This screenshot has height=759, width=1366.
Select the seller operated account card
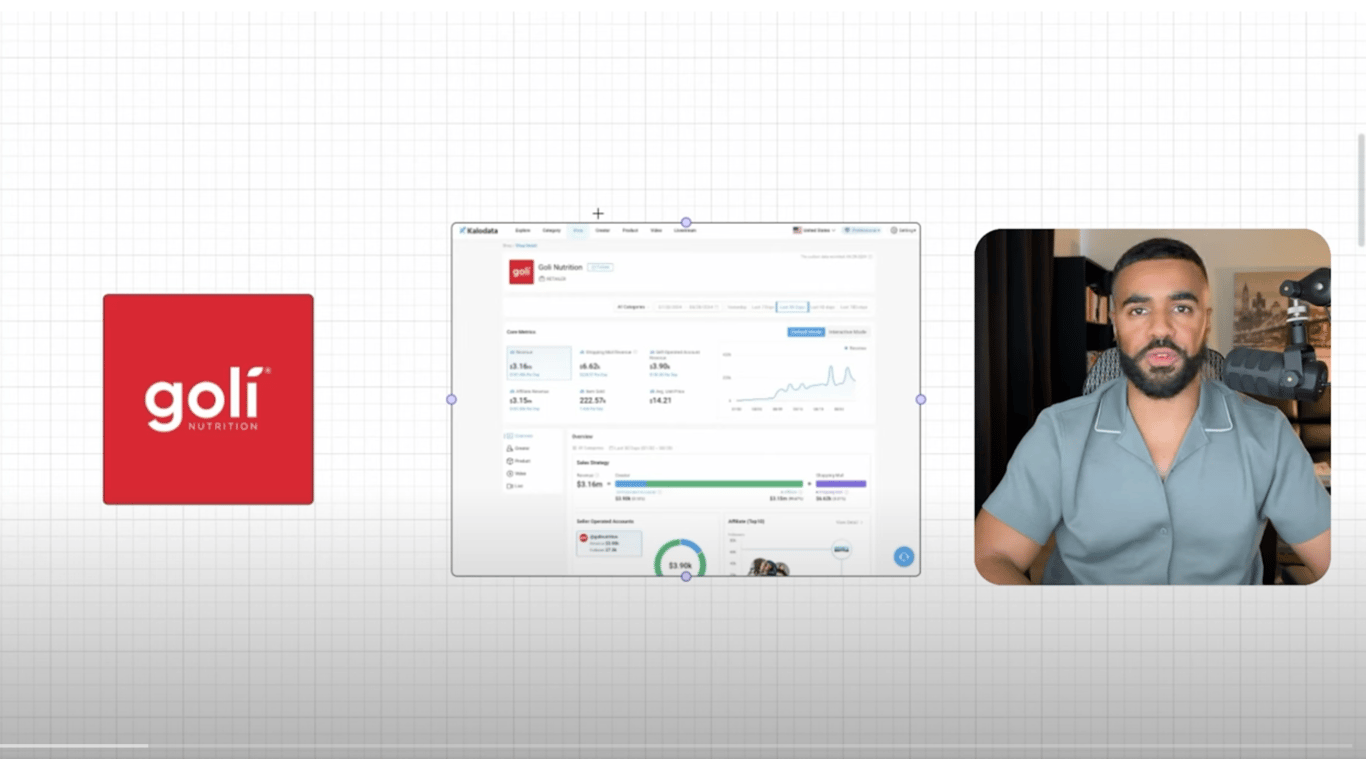coord(609,543)
